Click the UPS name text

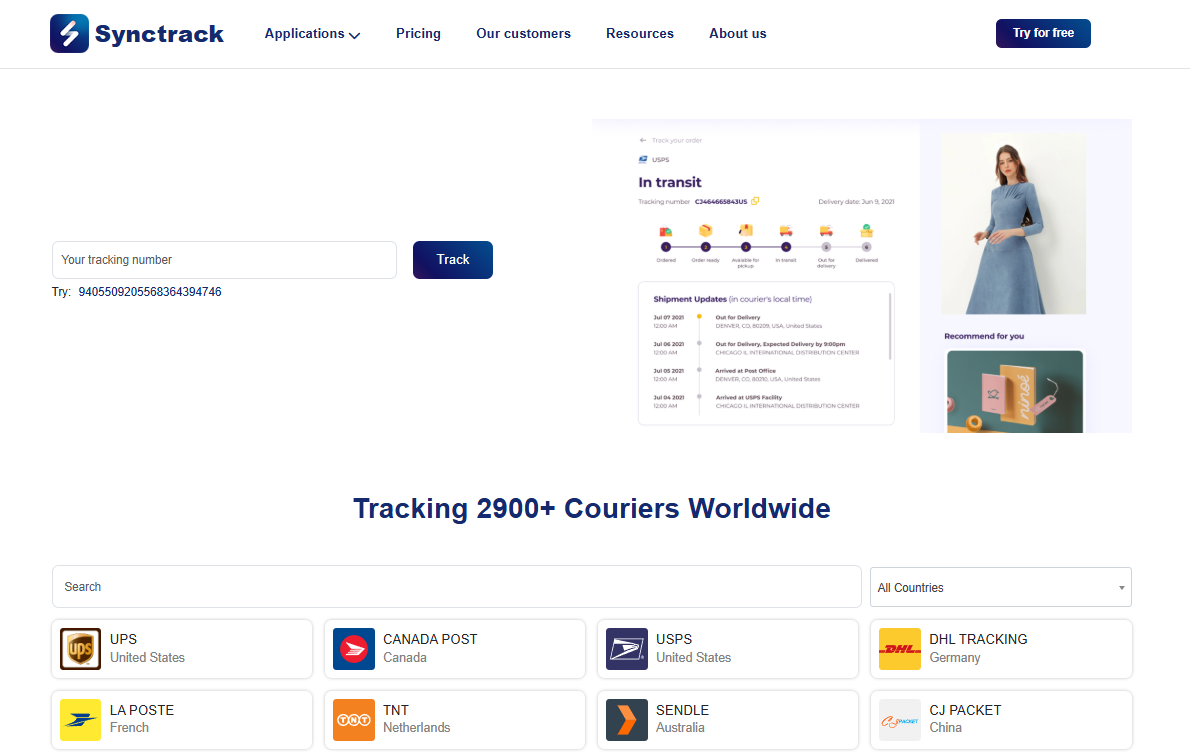click(124, 639)
